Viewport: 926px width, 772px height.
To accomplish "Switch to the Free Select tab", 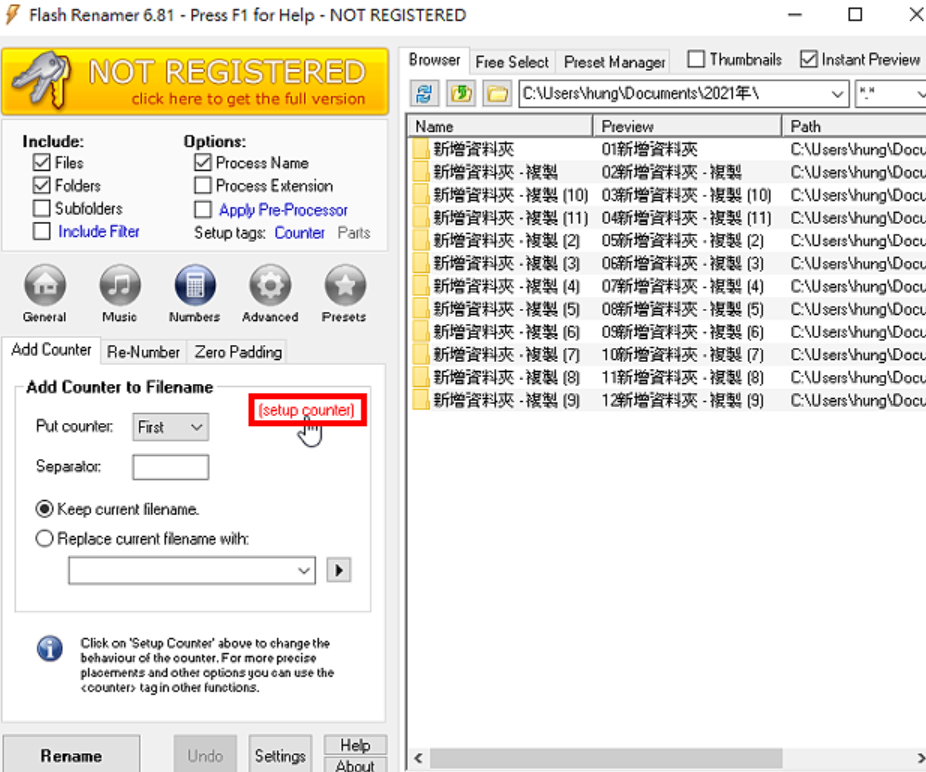I will pyautogui.click(x=512, y=62).
